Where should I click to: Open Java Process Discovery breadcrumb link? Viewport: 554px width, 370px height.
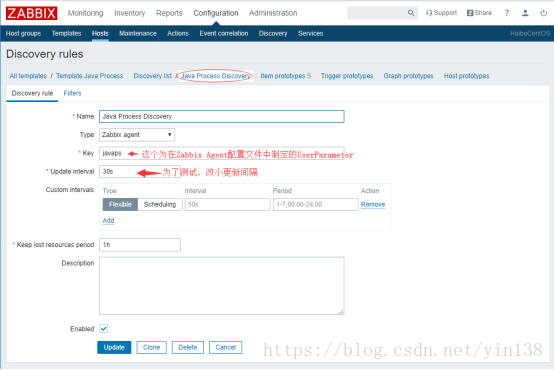click(216, 76)
